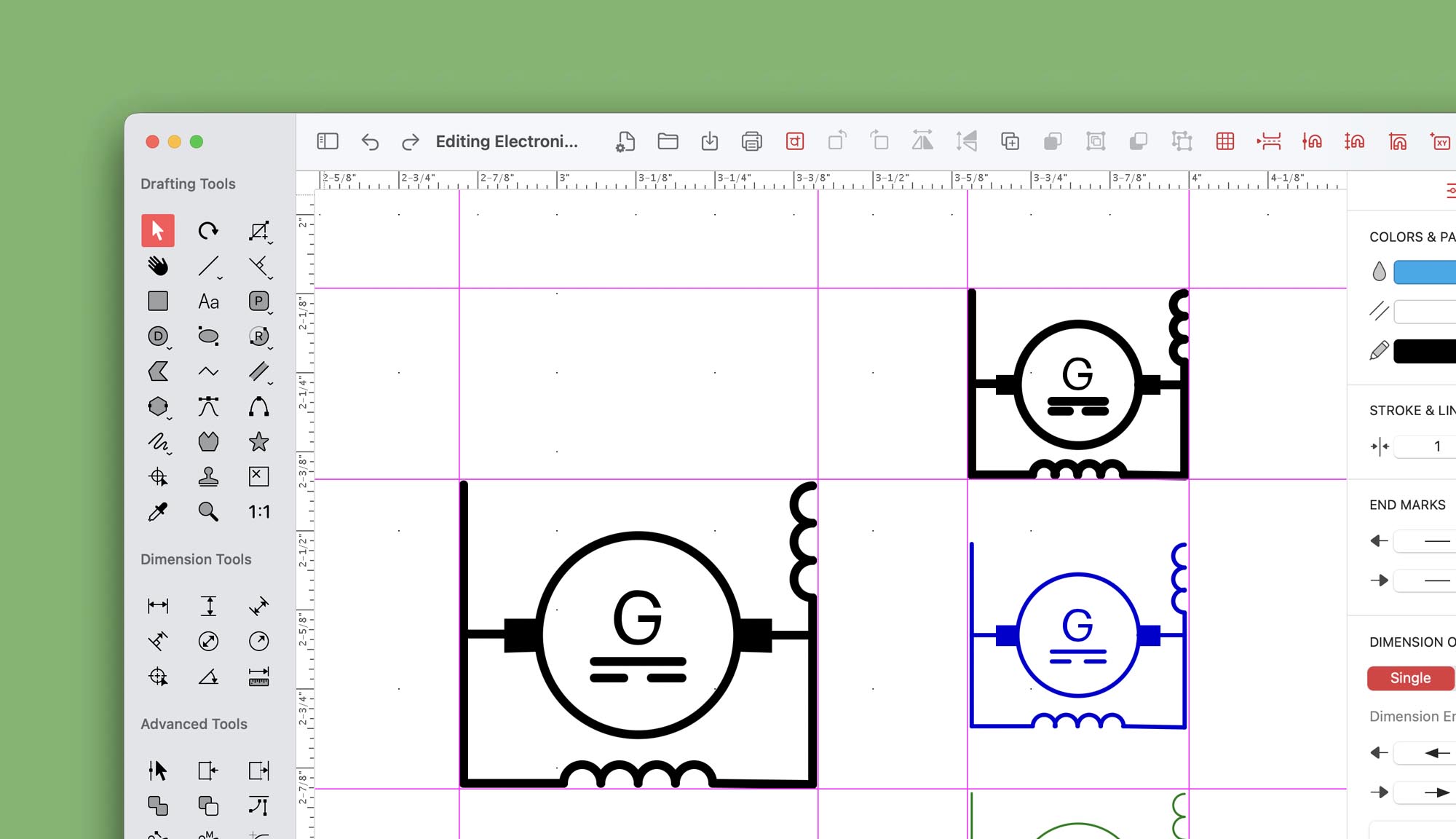Select the Star shape tool
The height and width of the screenshot is (839, 1456).
[x=258, y=442]
